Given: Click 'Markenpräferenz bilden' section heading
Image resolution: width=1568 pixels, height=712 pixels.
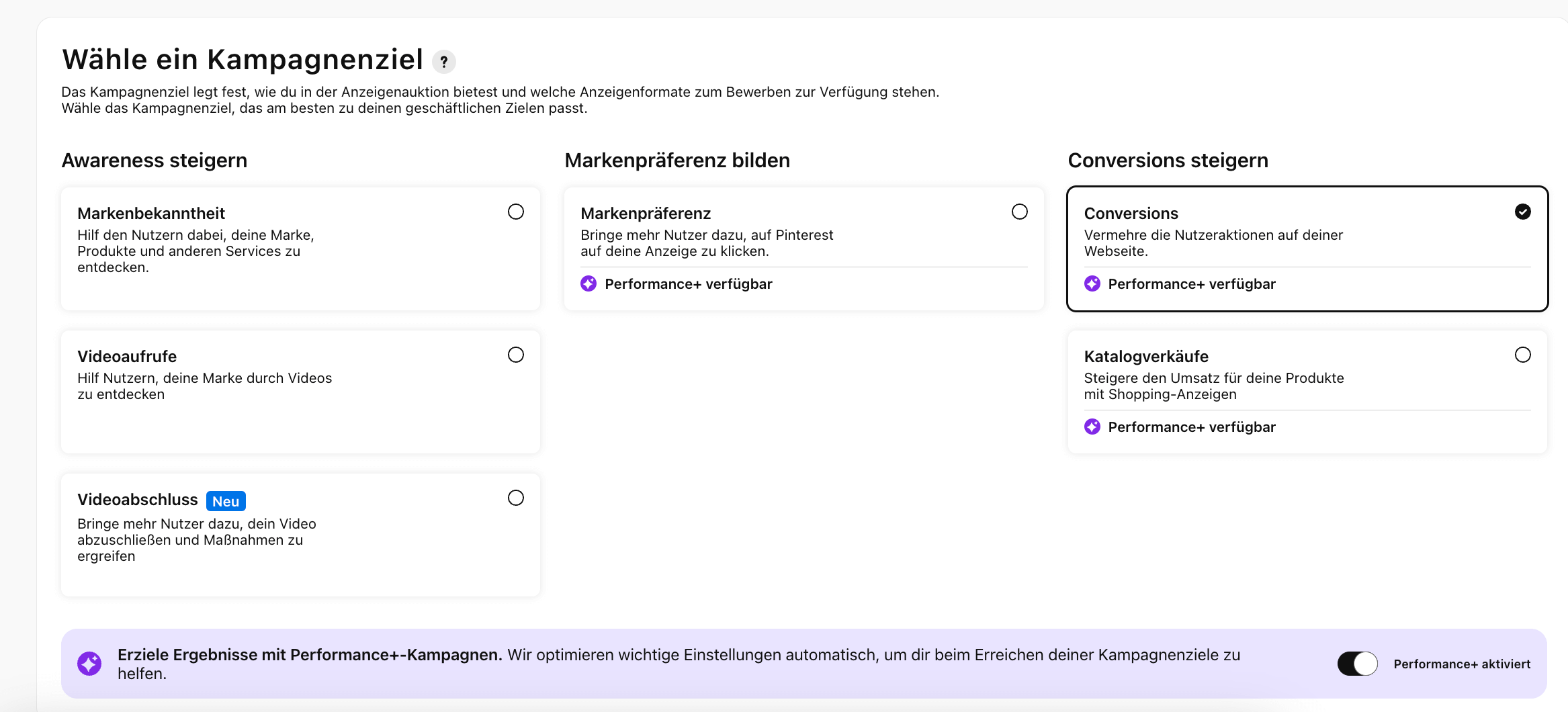Looking at the screenshot, I should click(x=677, y=161).
